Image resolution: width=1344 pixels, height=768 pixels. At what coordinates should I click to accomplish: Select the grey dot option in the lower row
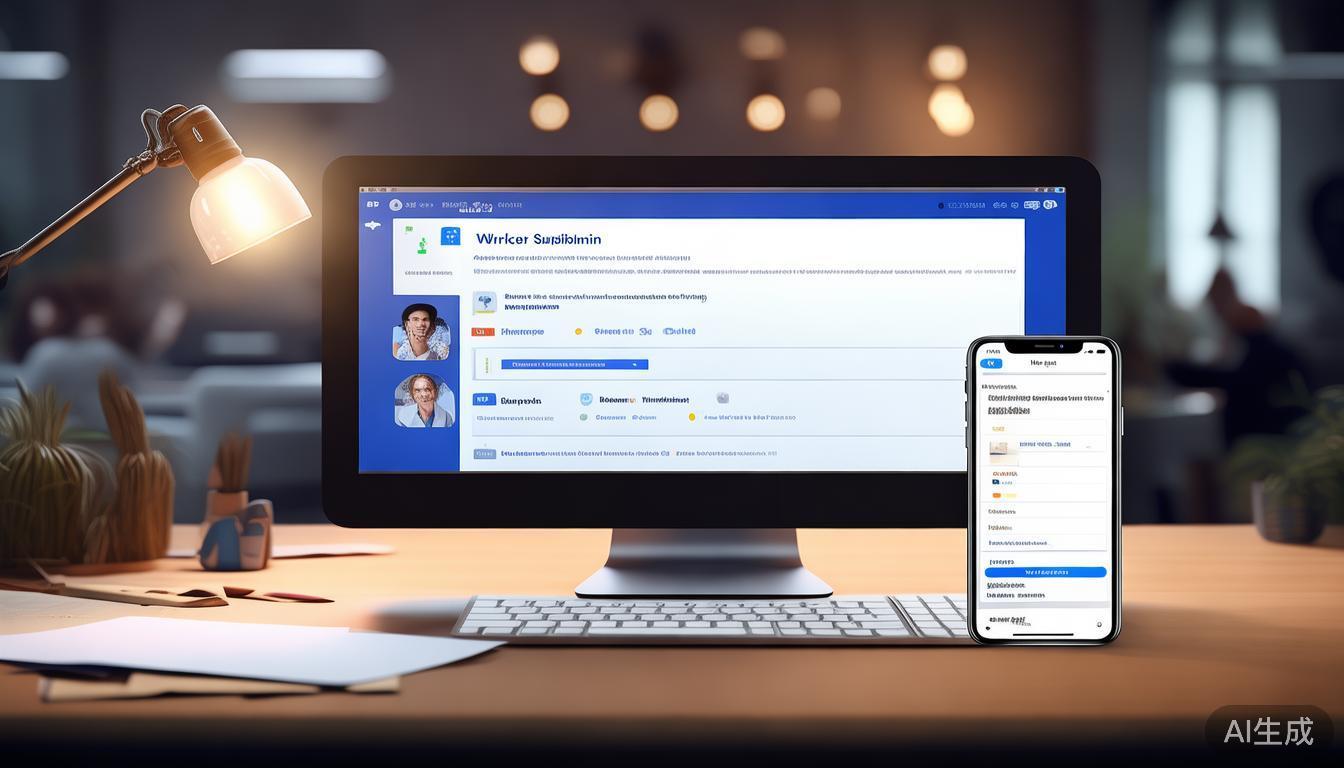point(584,417)
